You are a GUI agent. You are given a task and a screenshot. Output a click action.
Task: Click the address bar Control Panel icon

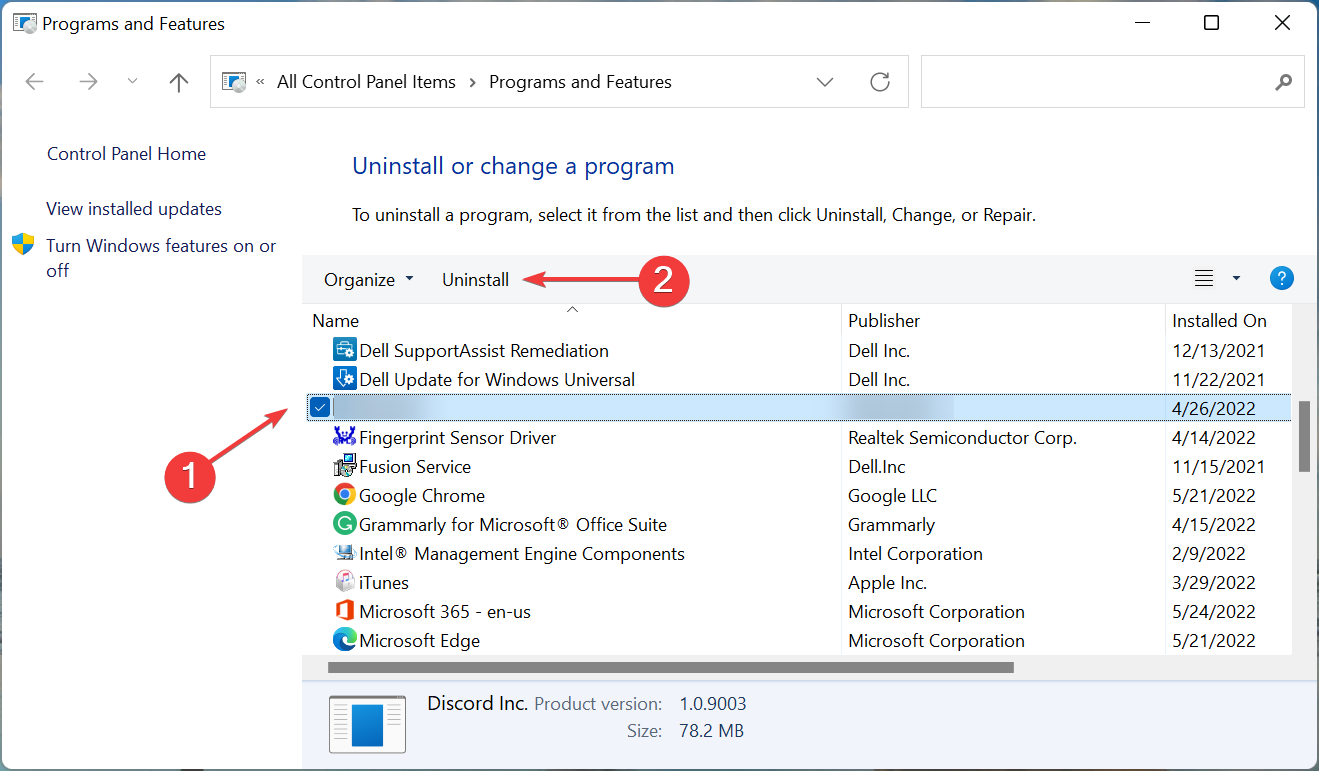pyautogui.click(x=233, y=82)
